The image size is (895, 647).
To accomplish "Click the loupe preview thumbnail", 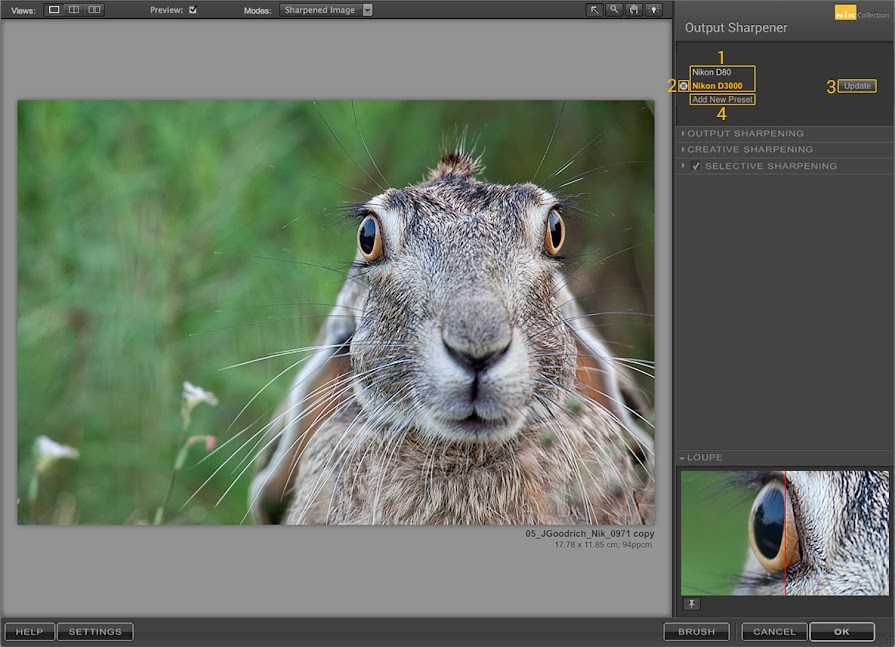I will (784, 533).
